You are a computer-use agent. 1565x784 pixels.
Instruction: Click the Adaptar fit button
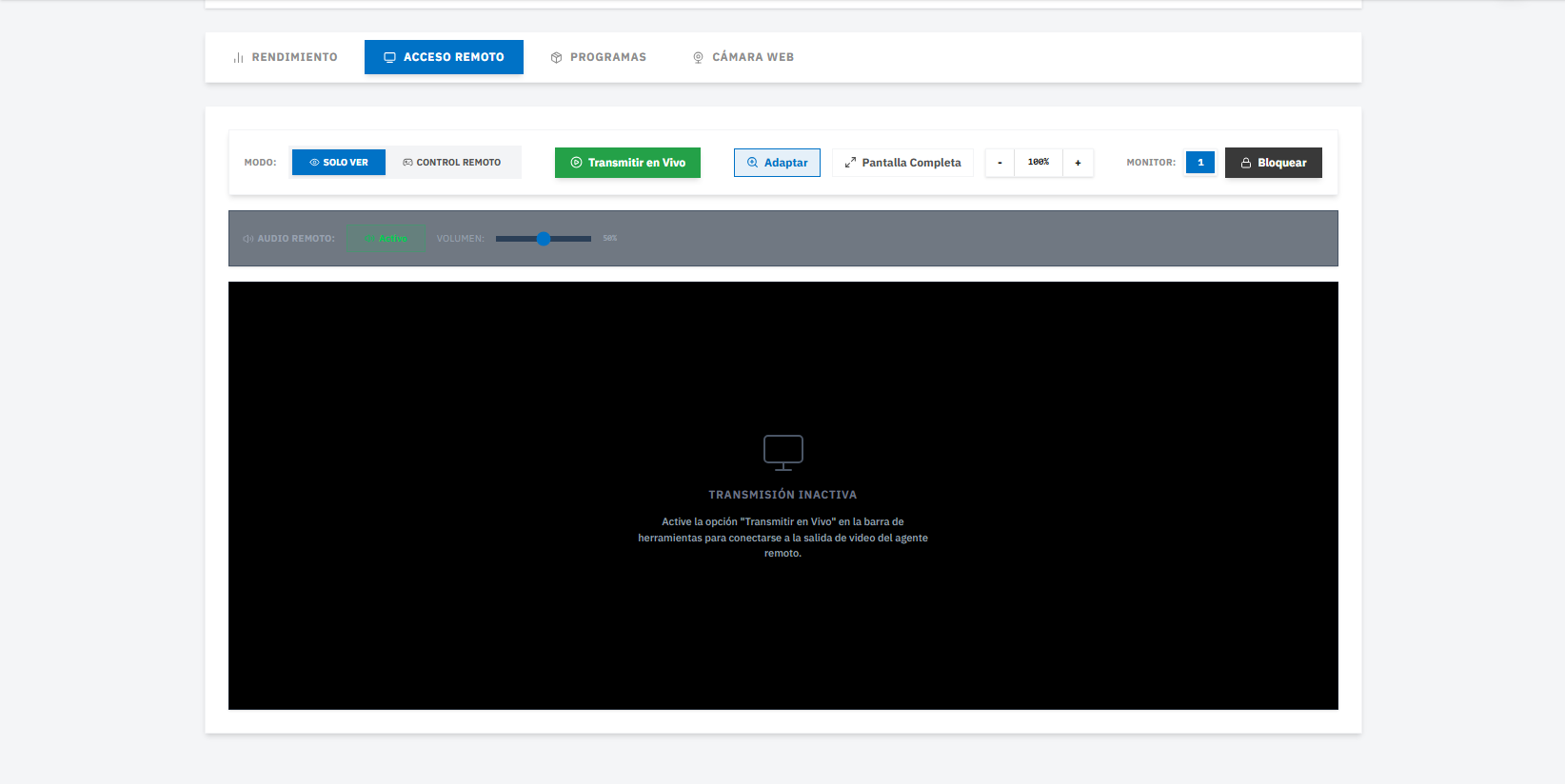click(x=777, y=163)
